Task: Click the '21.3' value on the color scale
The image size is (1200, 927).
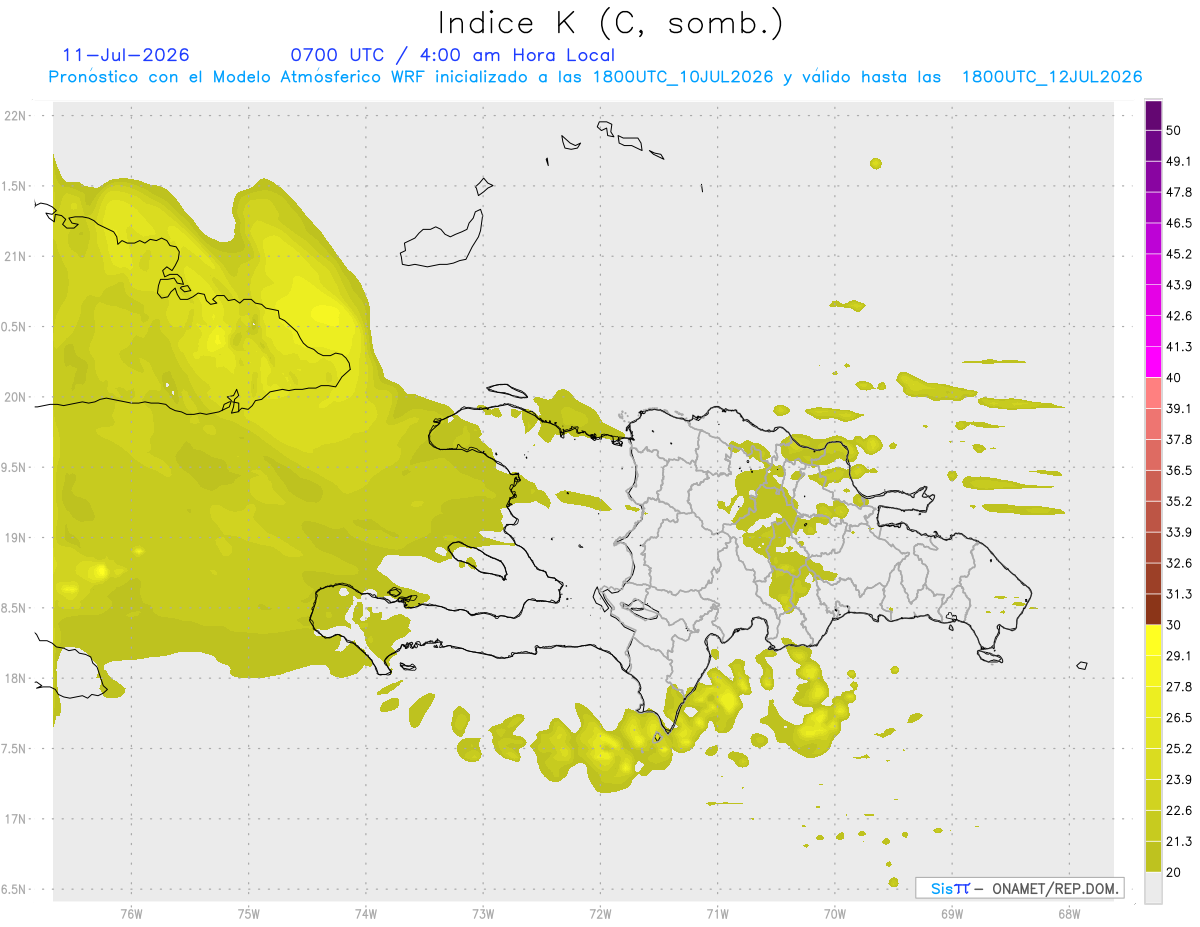Action: coord(1179,841)
